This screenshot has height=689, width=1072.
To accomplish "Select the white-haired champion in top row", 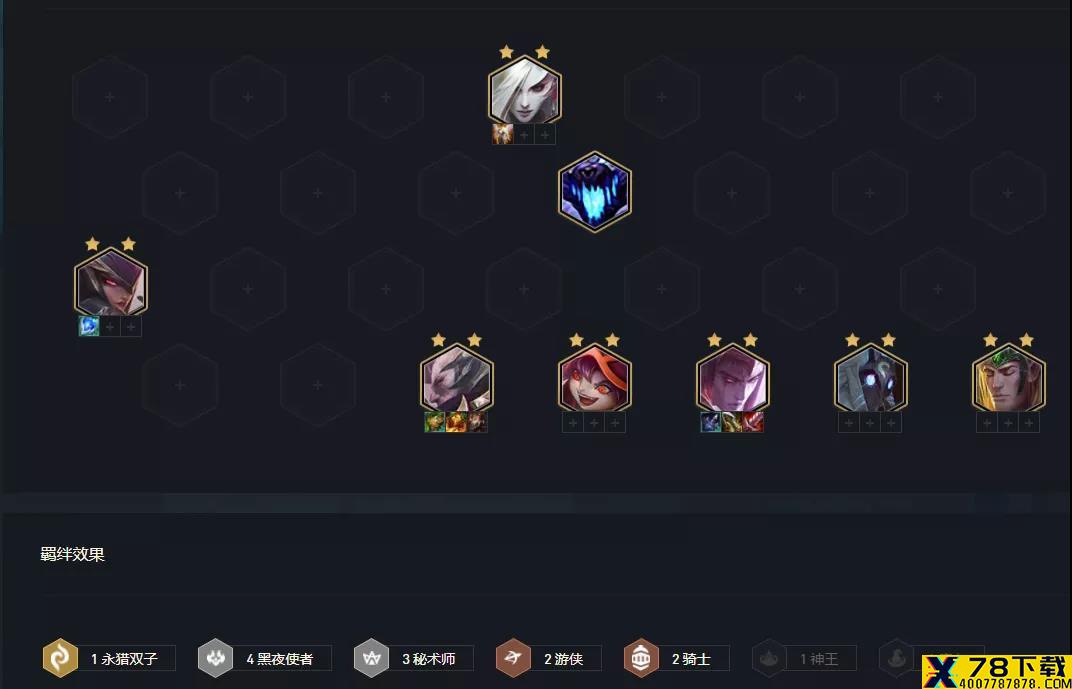I will coord(524,92).
